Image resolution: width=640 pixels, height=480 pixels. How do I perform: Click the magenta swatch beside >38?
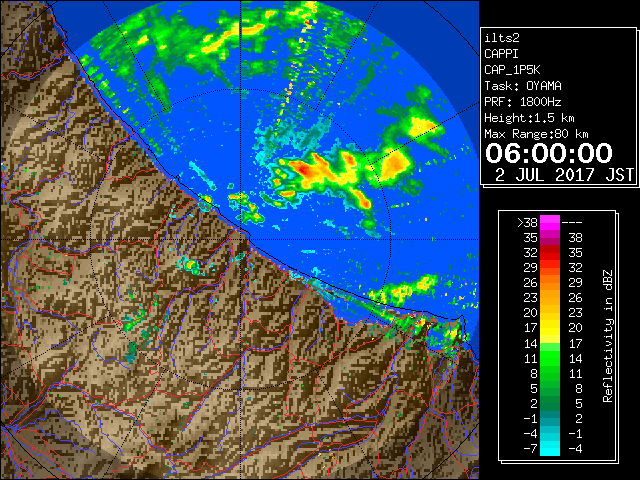pyautogui.click(x=550, y=223)
